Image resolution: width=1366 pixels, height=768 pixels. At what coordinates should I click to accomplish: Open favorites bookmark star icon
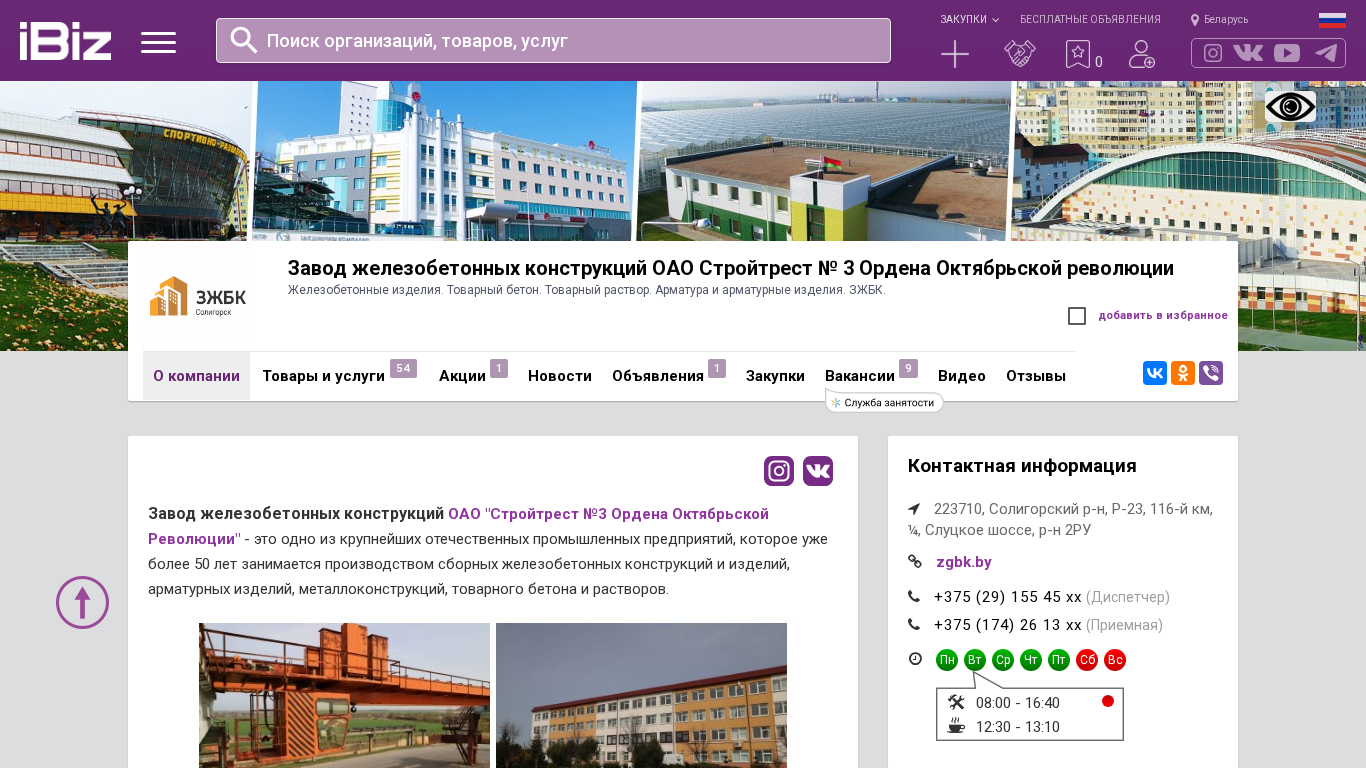1078,54
